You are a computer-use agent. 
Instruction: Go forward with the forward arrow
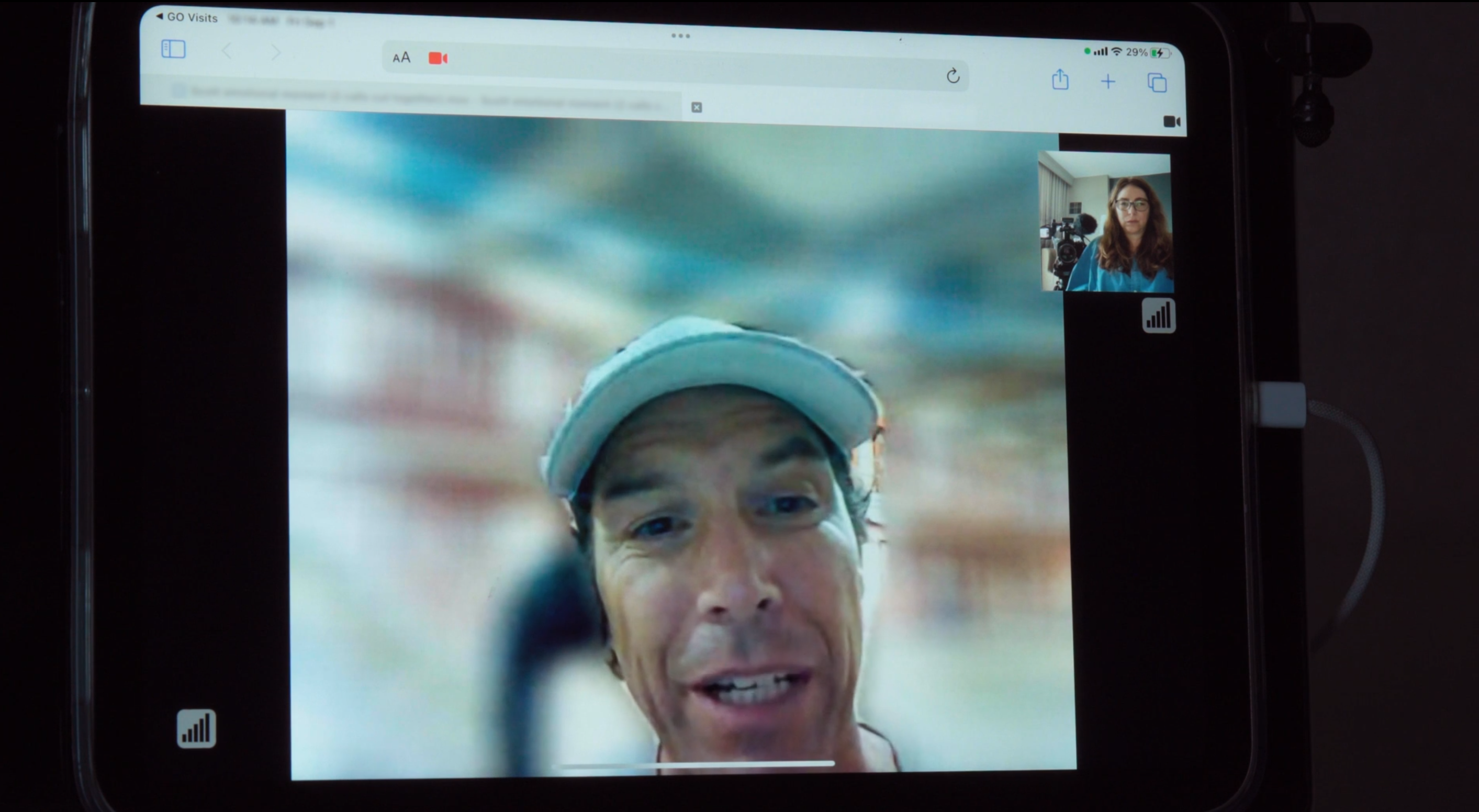[276, 53]
